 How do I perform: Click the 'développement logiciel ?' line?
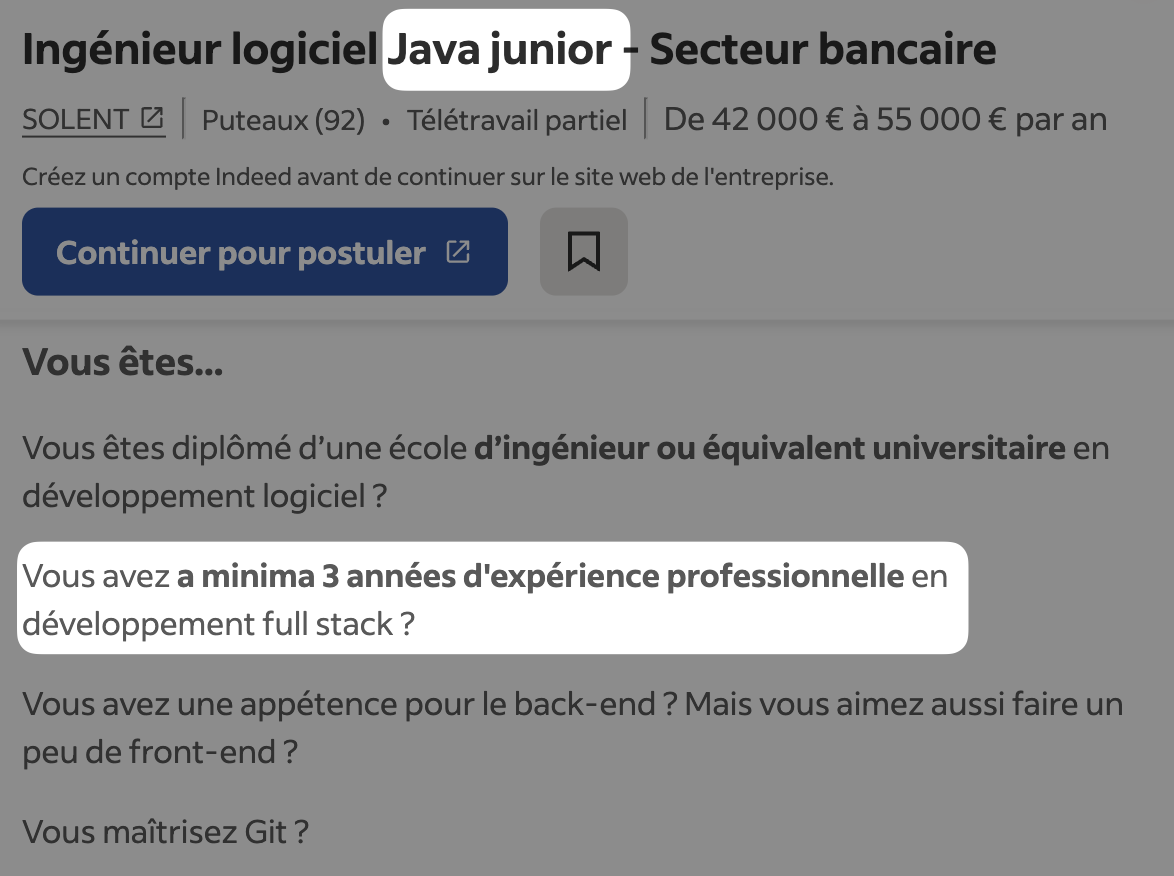[204, 495]
